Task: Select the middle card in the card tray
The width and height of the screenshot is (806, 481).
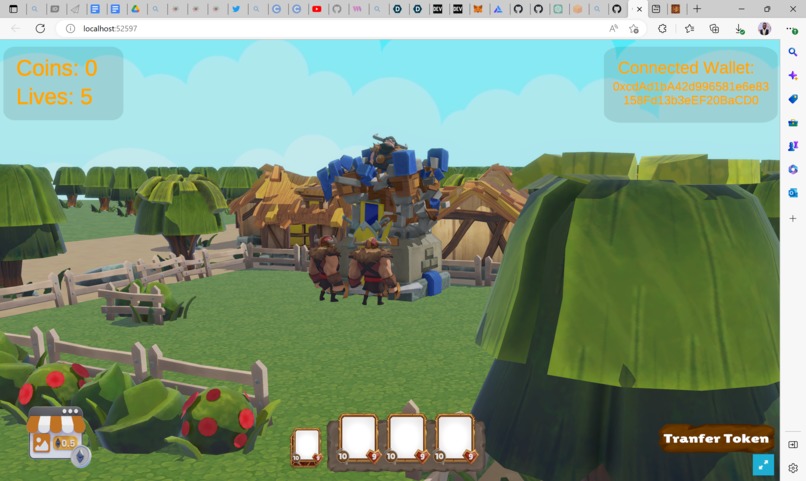Action: (x=406, y=438)
